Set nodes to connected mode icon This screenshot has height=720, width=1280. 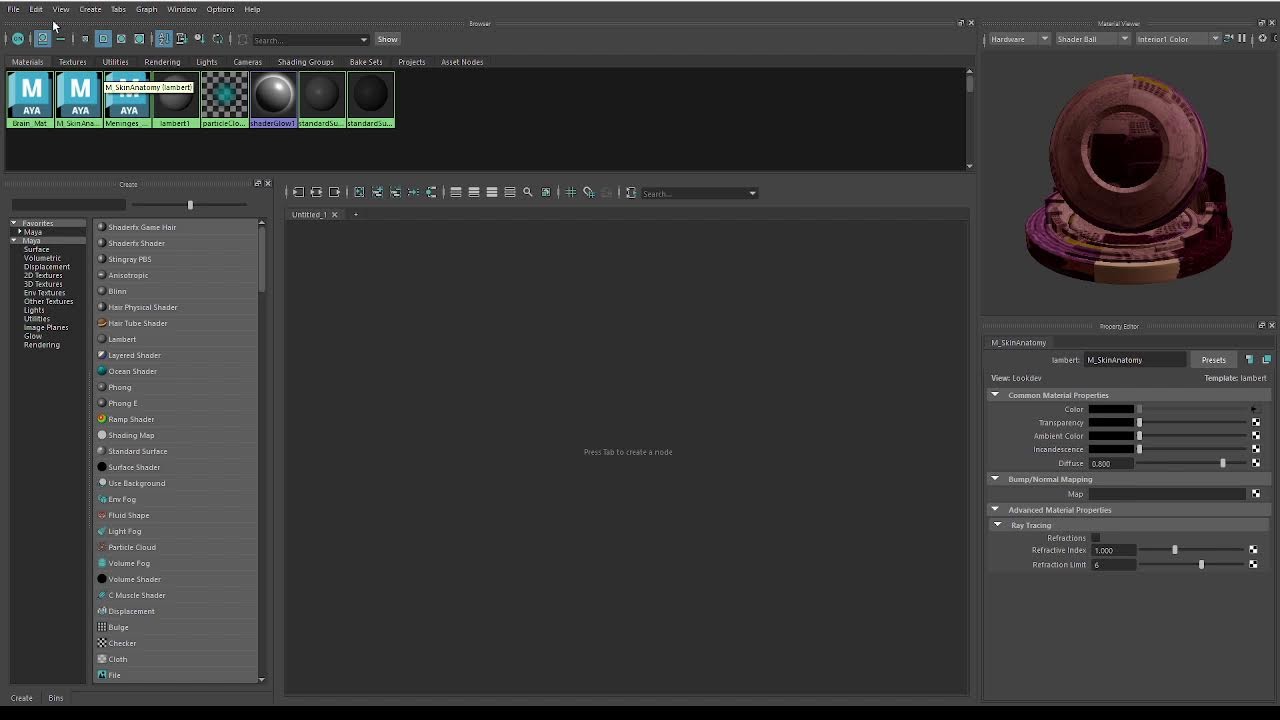tap(473, 192)
